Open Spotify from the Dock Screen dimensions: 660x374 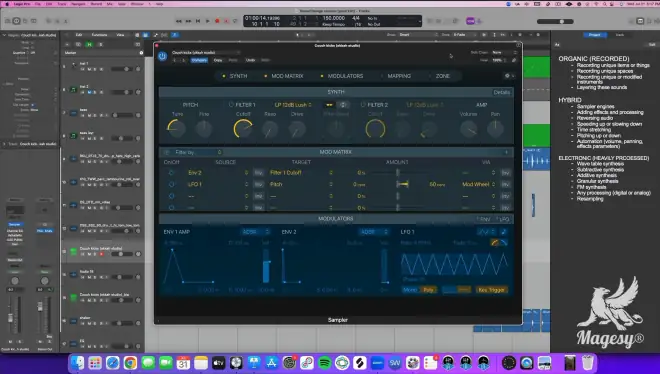[x=325, y=363]
